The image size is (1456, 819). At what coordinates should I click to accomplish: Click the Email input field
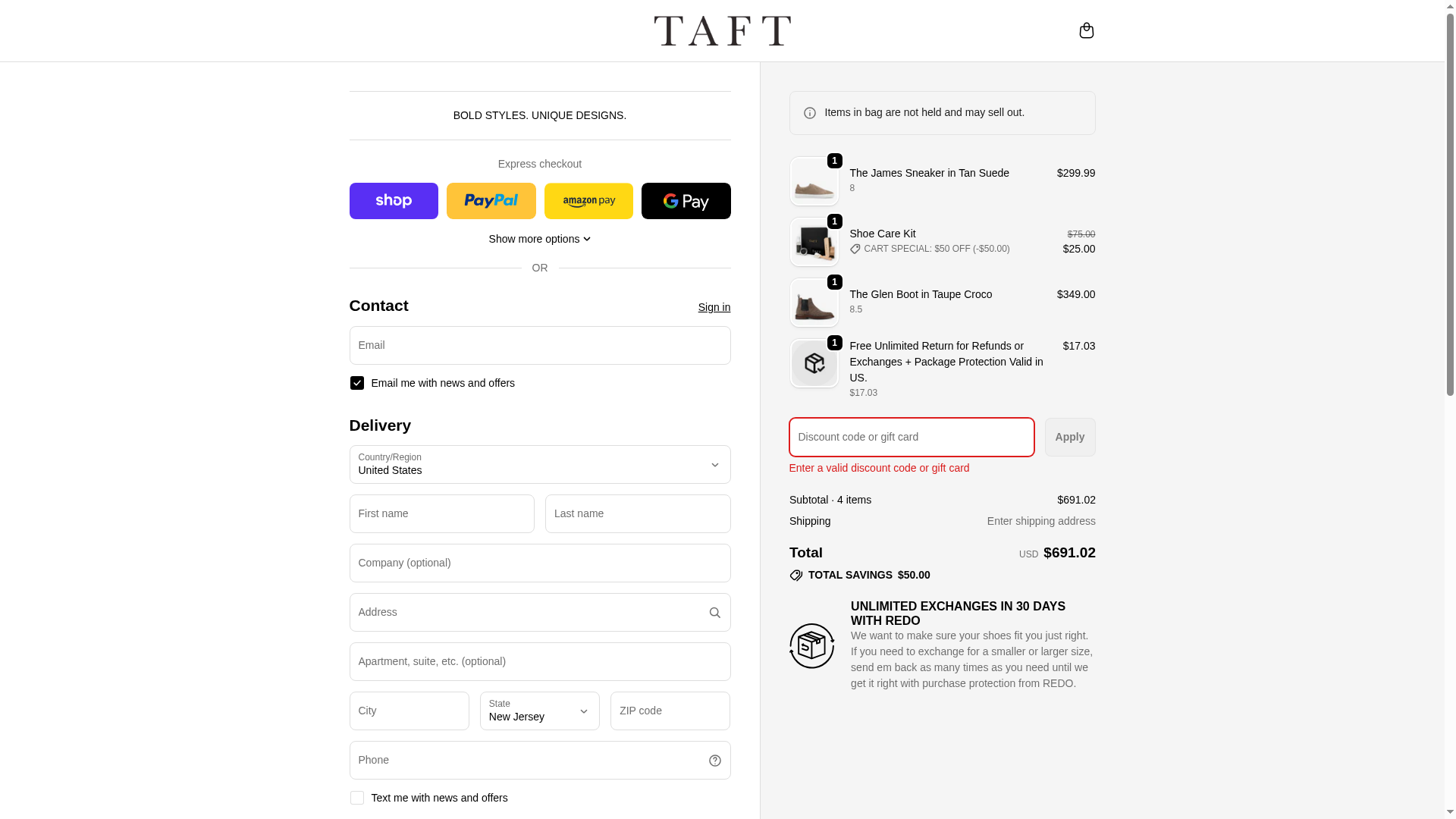(539, 345)
